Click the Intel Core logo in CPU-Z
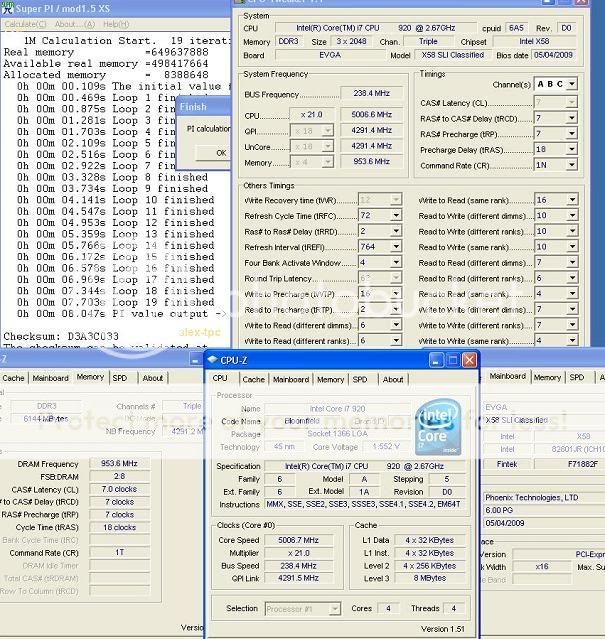The width and height of the screenshot is (605, 639). tap(438, 427)
